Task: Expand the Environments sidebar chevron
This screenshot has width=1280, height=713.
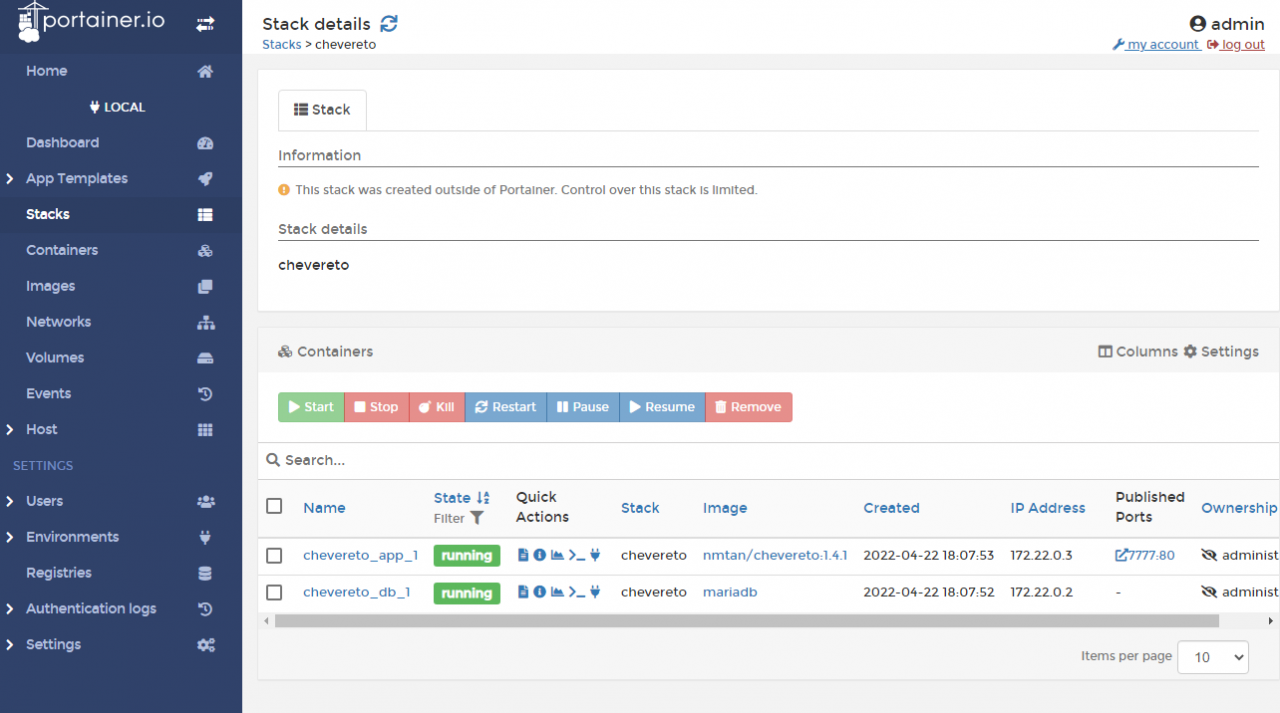Action: pyautogui.click(x=10, y=537)
